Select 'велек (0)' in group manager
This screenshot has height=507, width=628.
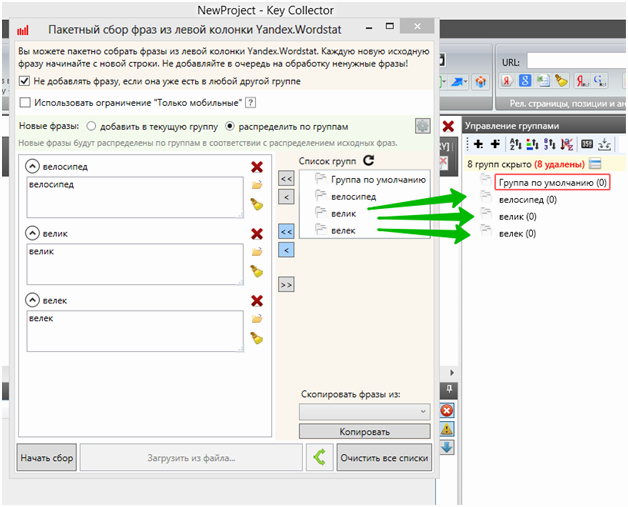[x=517, y=233]
